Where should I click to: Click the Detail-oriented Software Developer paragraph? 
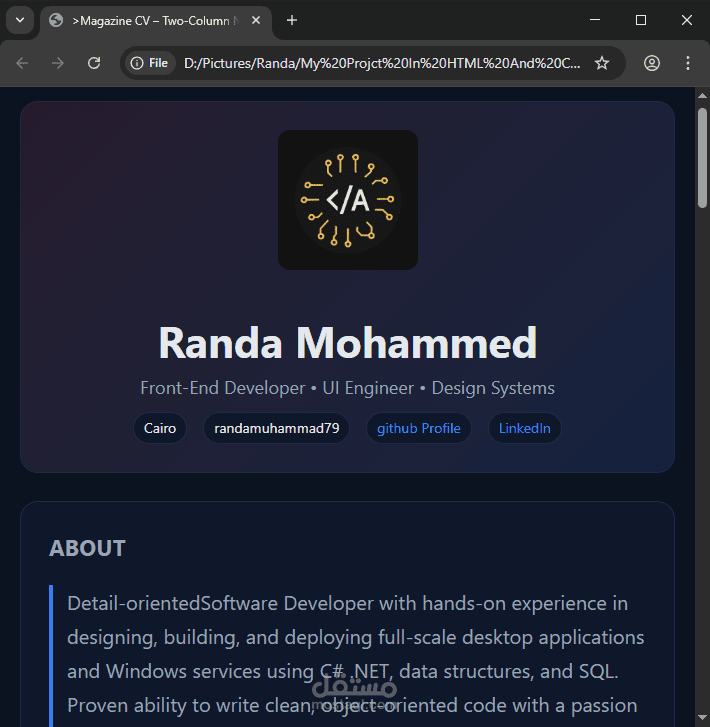(x=355, y=655)
